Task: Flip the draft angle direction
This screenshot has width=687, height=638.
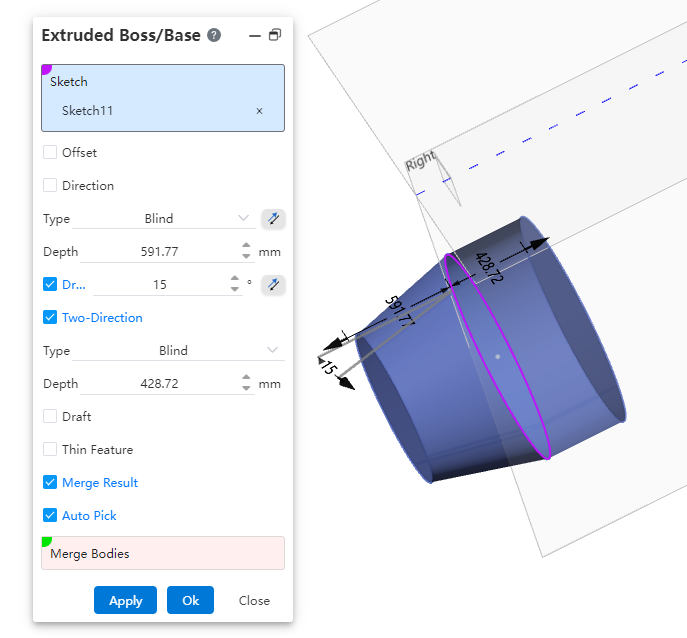Action: [x=273, y=284]
